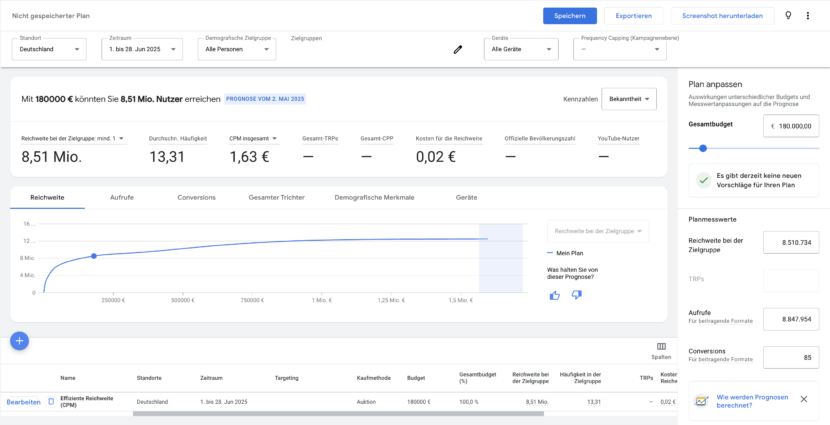Screen dimensions: 830x425
Task: Open the Geräte Alle Geräte dropdown
Action: (x=521, y=49)
